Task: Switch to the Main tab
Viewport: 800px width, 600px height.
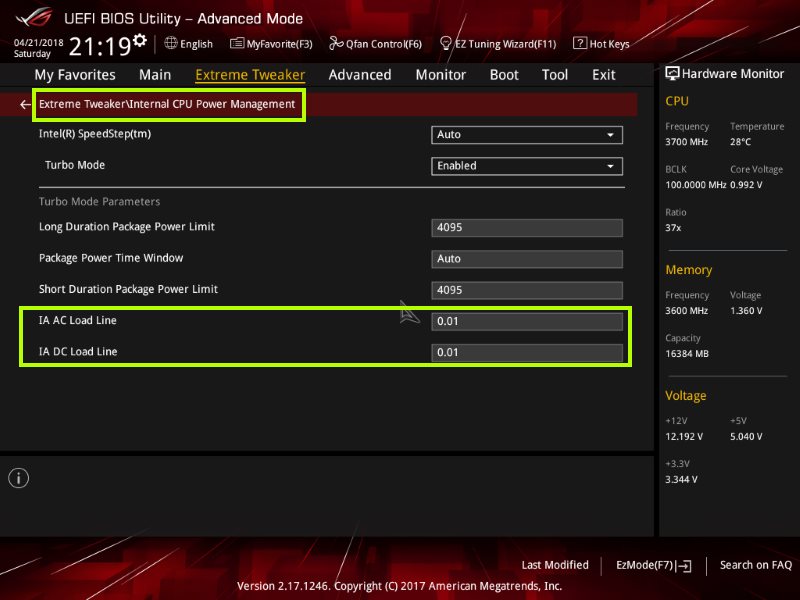Action: tap(155, 75)
